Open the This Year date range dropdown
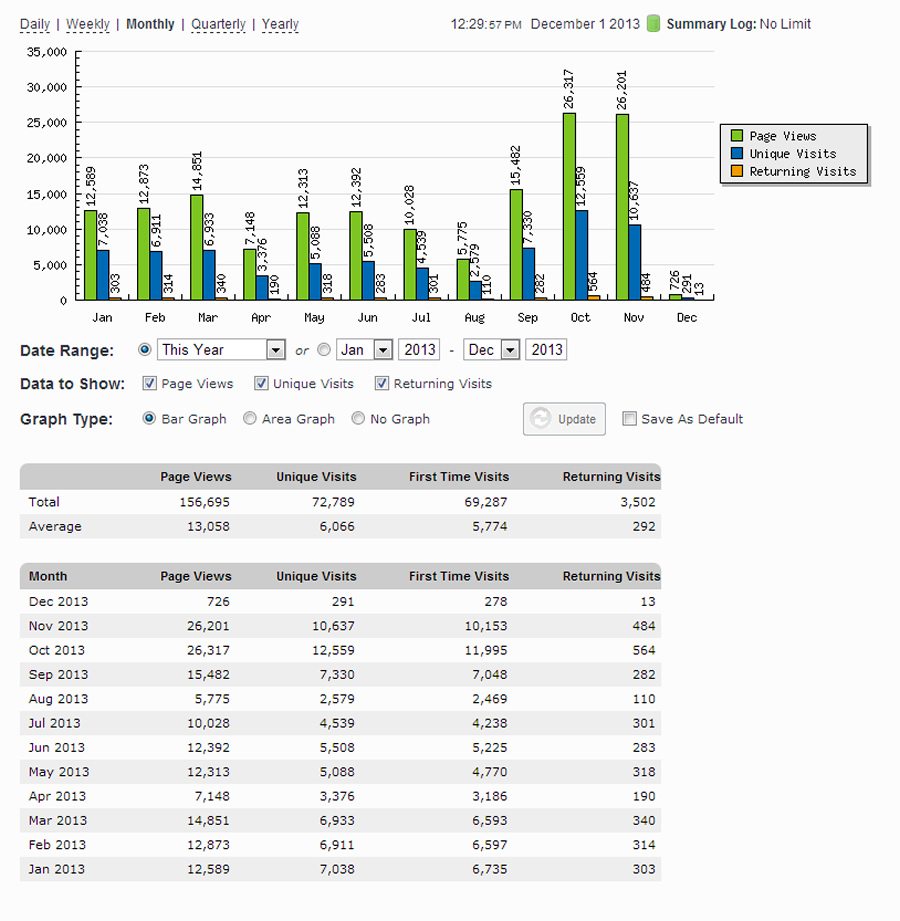 (276, 350)
